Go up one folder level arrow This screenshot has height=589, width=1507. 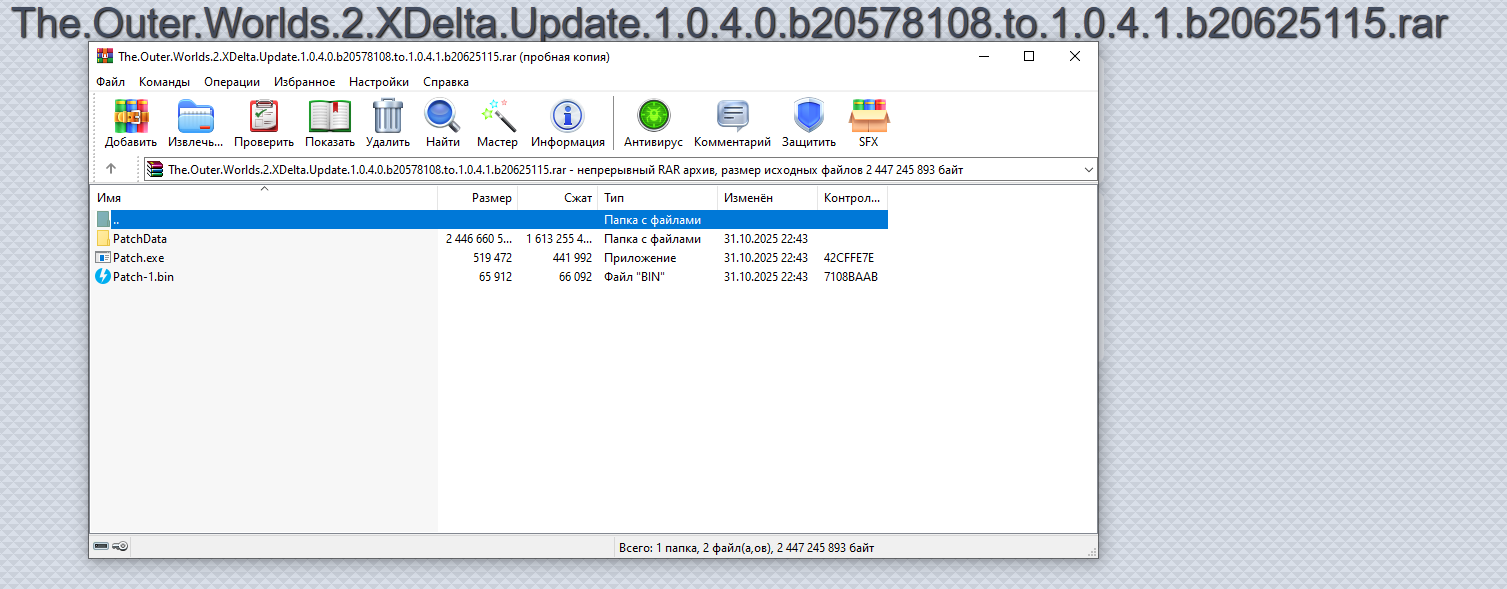[x=111, y=169]
